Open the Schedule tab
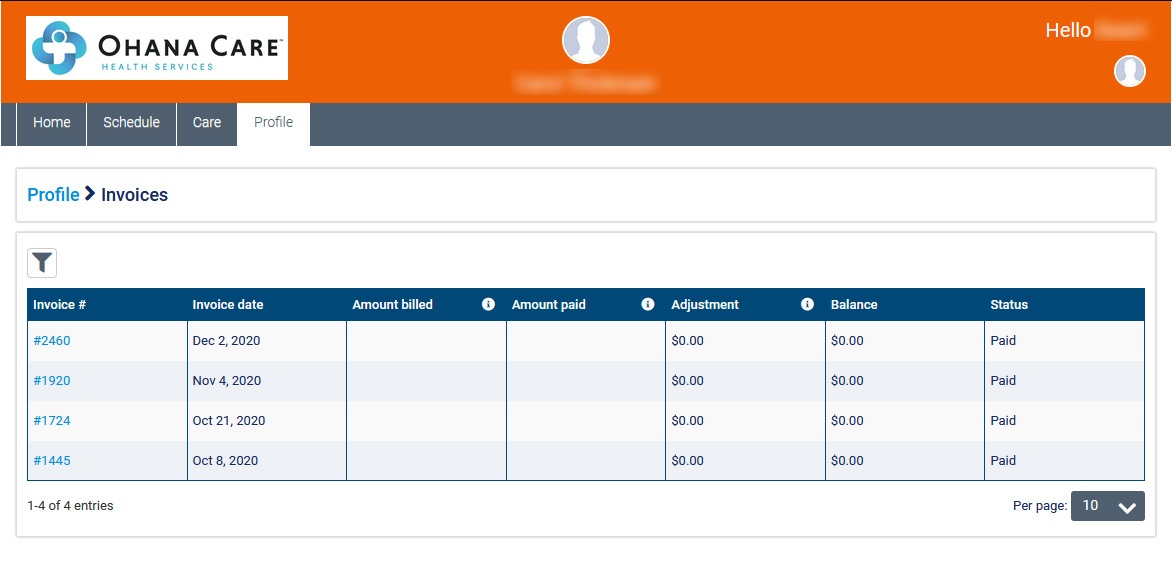This screenshot has height=571, width=1172. [132, 123]
